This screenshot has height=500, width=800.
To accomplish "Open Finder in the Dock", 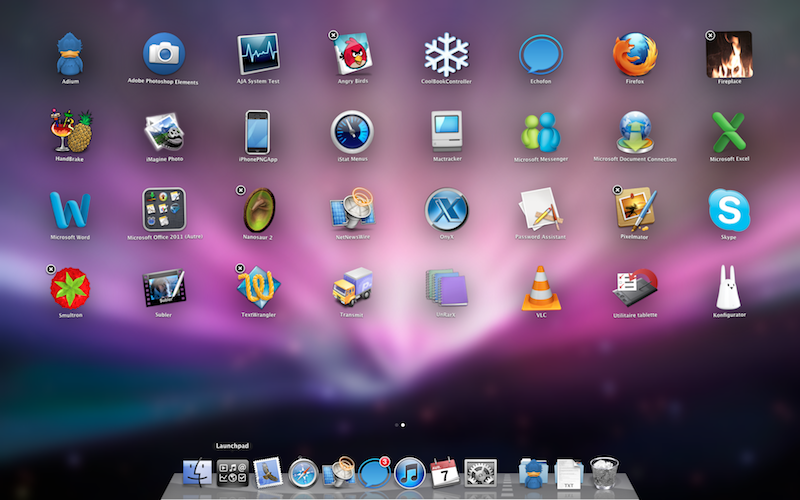I will (197, 472).
